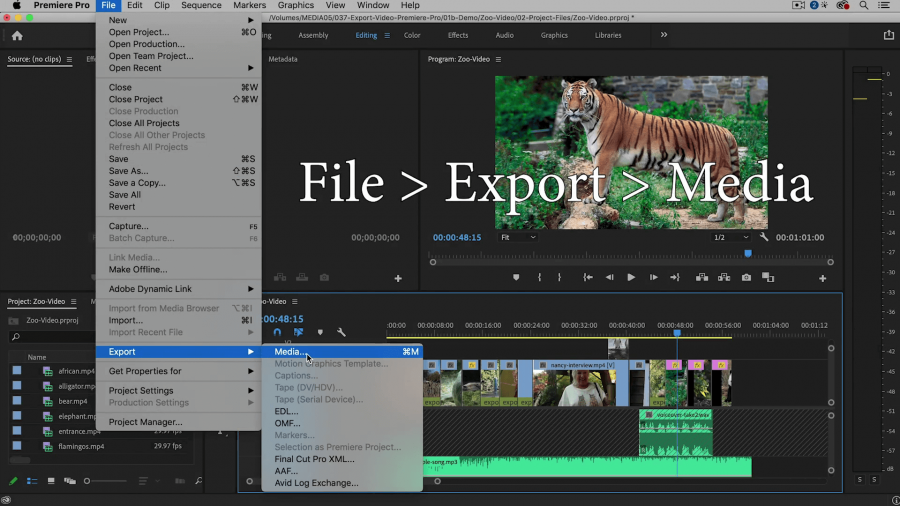Open timeline Zoo-Video panel menu
Image resolution: width=900 pixels, height=506 pixels.
coord(294,301)
